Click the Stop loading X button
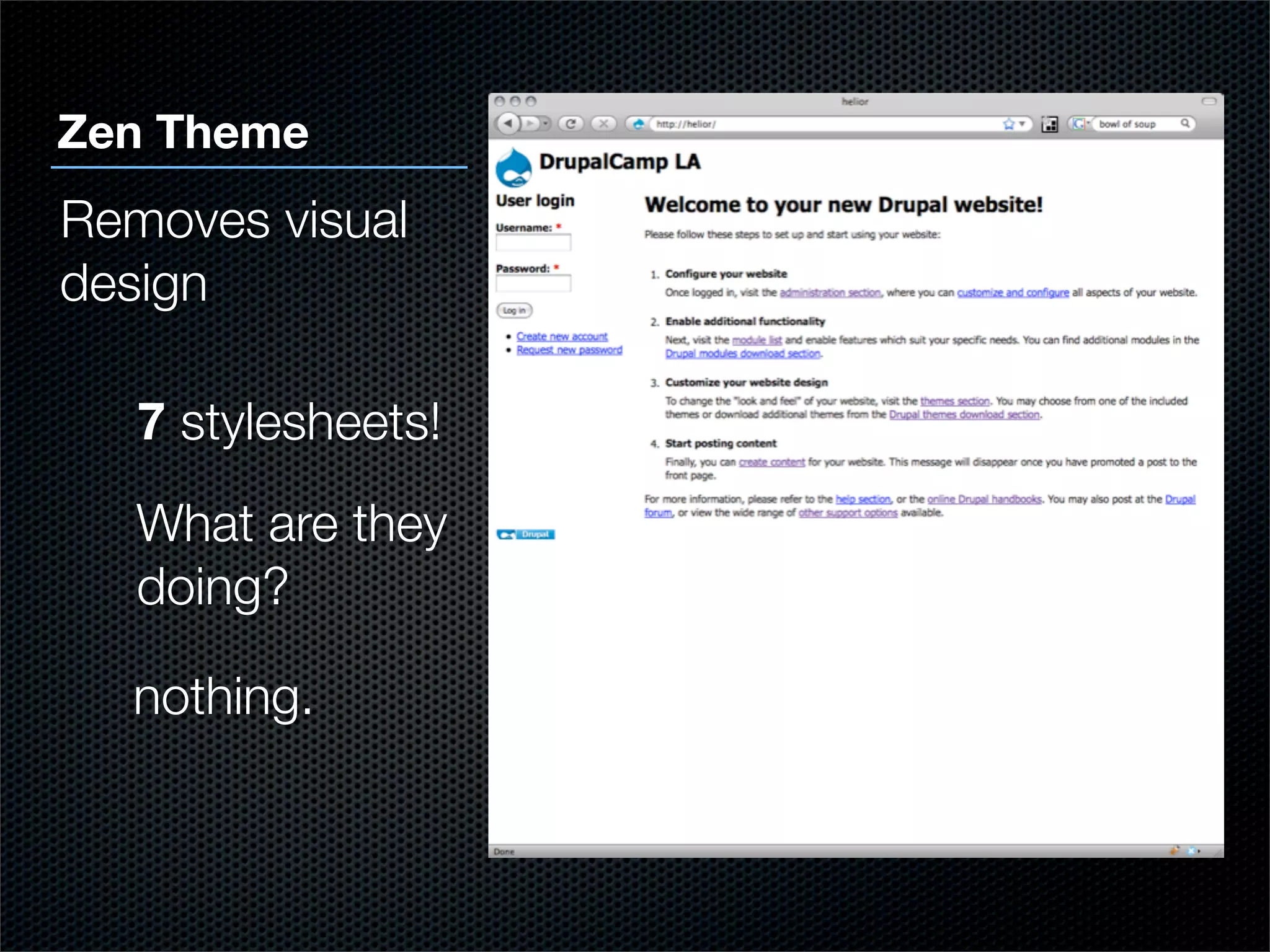The image size is (1270, 952). (603, 123)
